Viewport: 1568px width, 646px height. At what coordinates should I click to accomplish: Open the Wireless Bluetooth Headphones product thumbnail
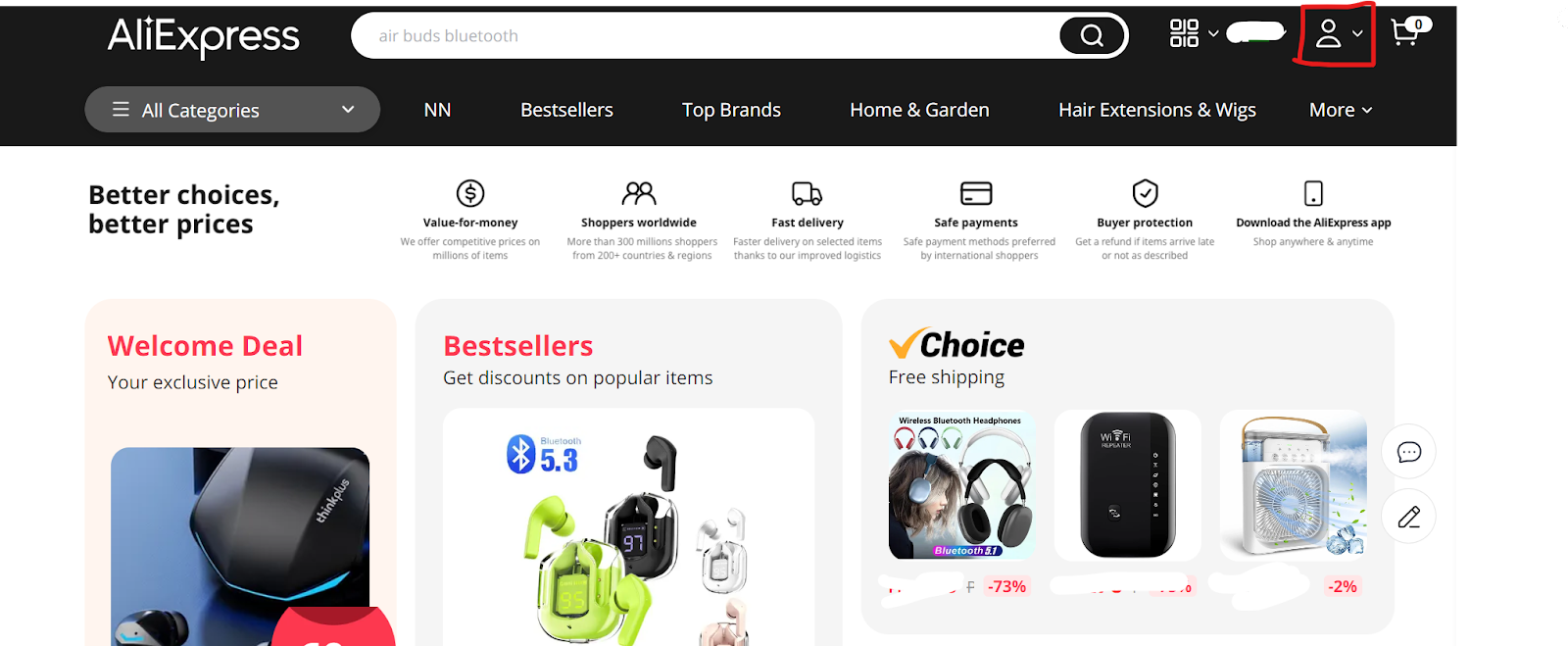(961, 484)
